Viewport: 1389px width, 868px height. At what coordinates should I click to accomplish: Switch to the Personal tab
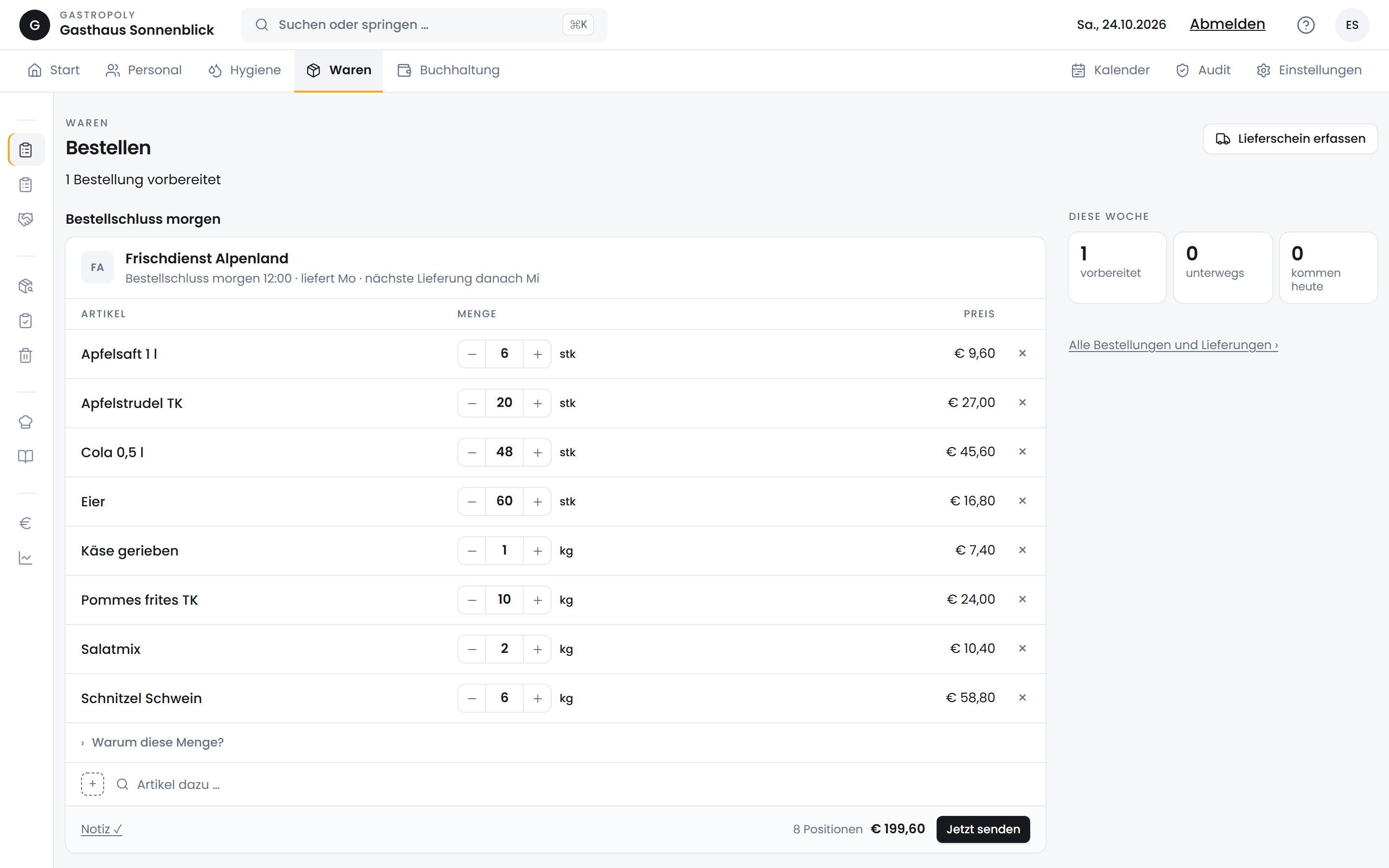[x=144, y=70]
